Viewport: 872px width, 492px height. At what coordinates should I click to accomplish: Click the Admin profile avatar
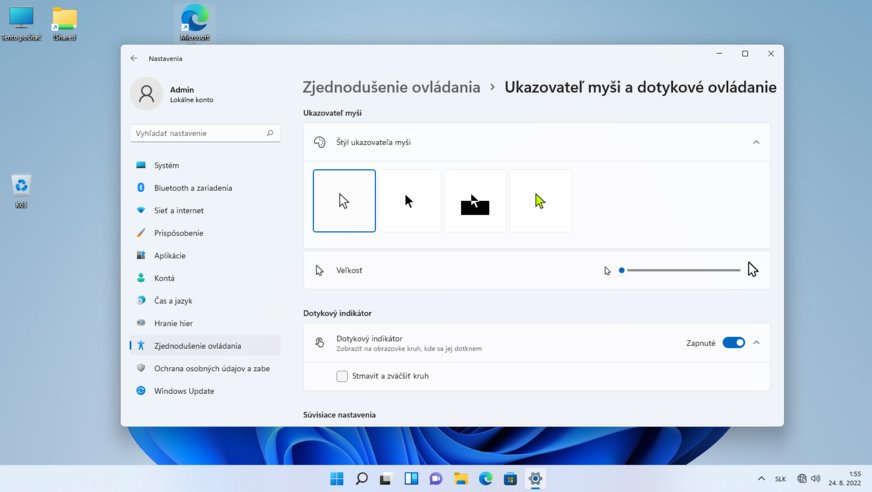pyautogui.click(x=146, y=94)
